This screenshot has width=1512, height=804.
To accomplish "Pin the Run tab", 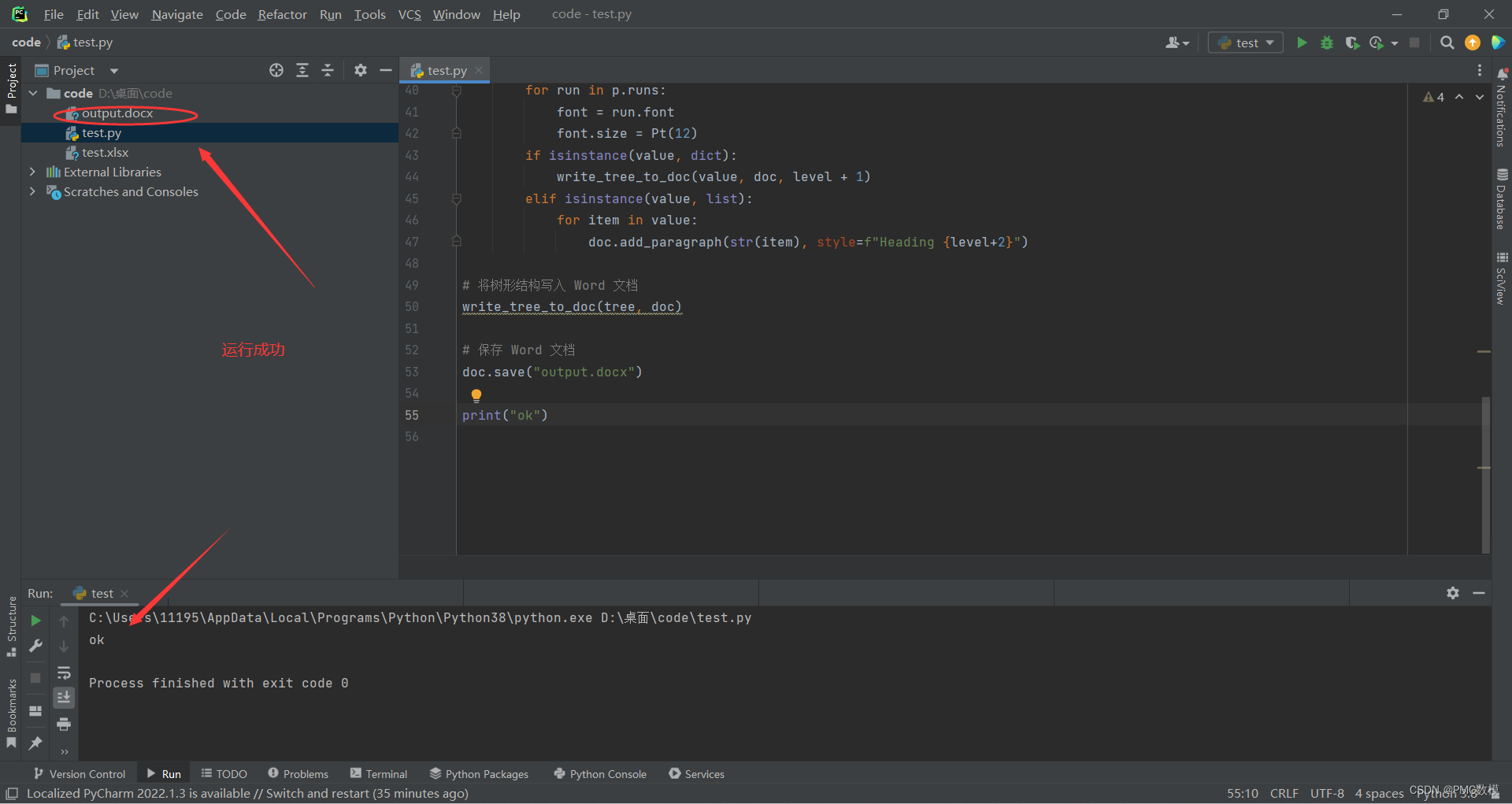I will [35, 743].
